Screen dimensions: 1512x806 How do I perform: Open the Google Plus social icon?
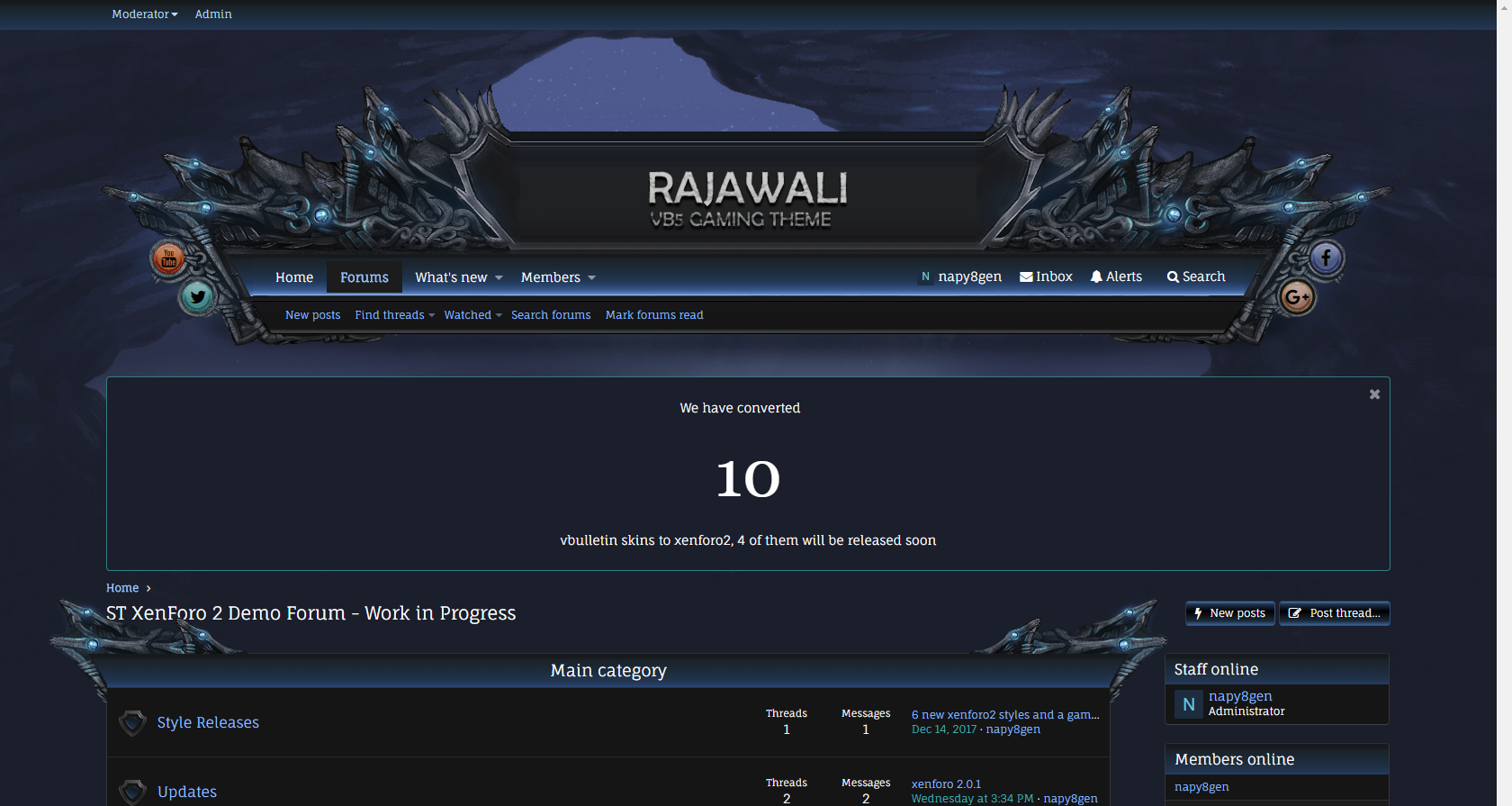click(1297, 297)
